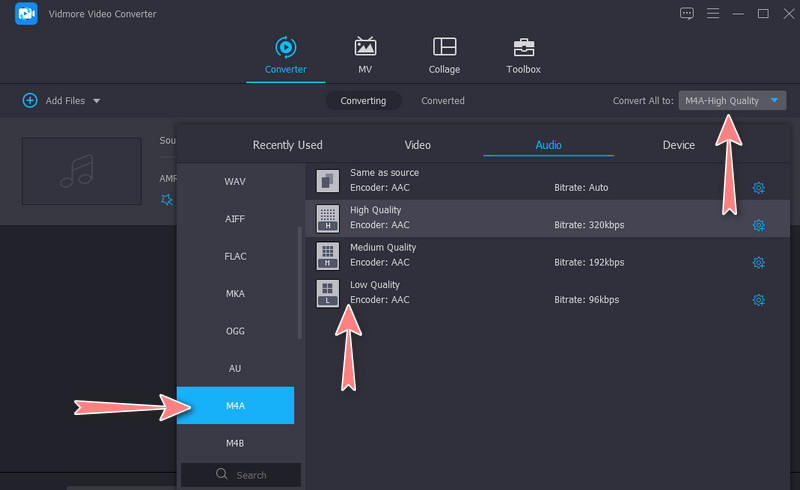Open the Recently Used tab

tap(287, 145)
